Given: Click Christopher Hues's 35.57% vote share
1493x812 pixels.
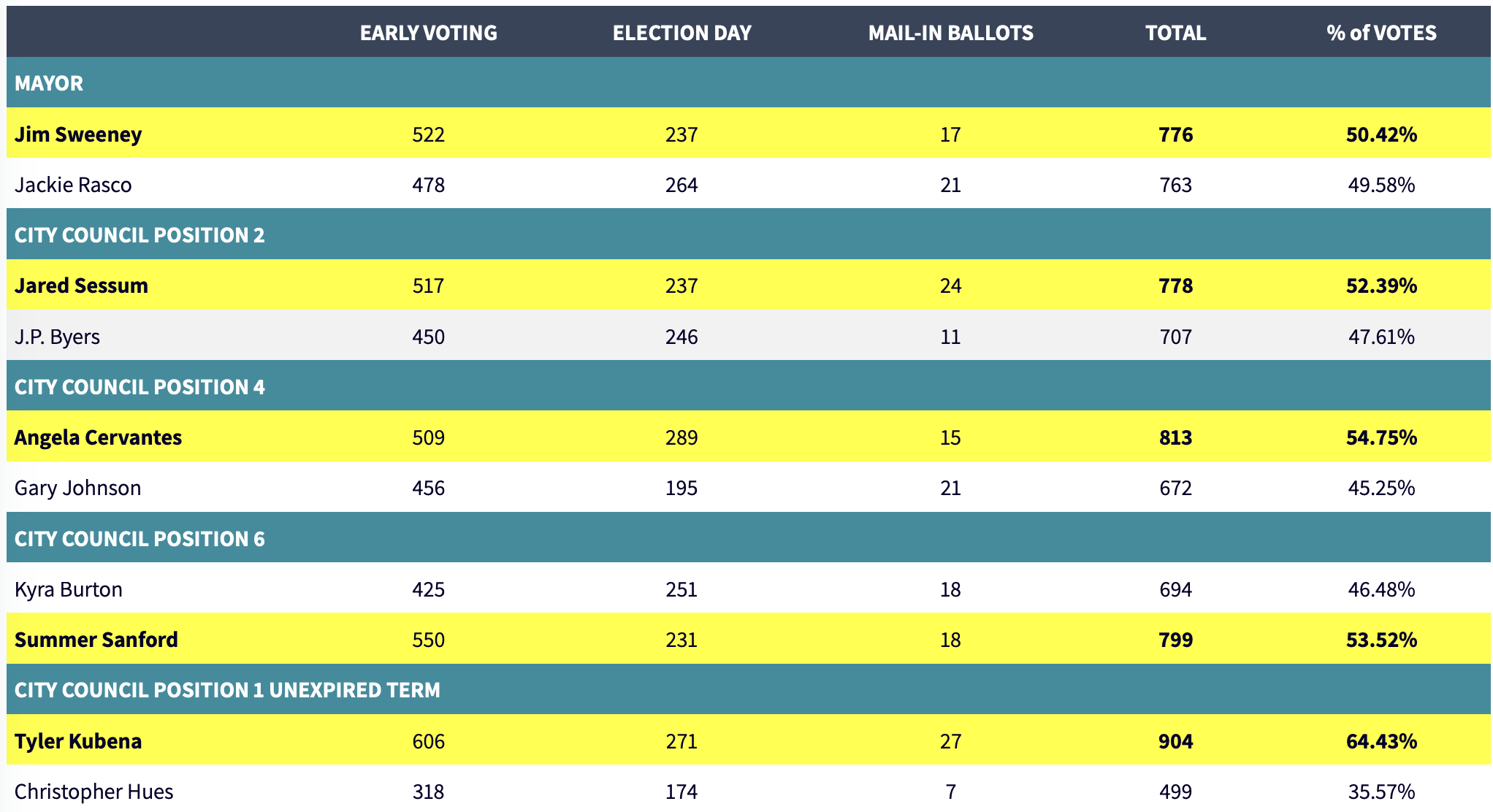Looking at the screenshot, I should coord(1381,792).
